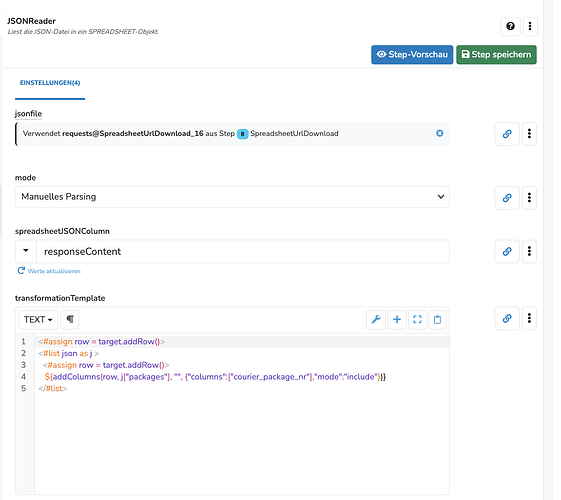Open the mode dropdown showing Manuelles Parsing
The image size is (561, 500).
tap(232, 197)
